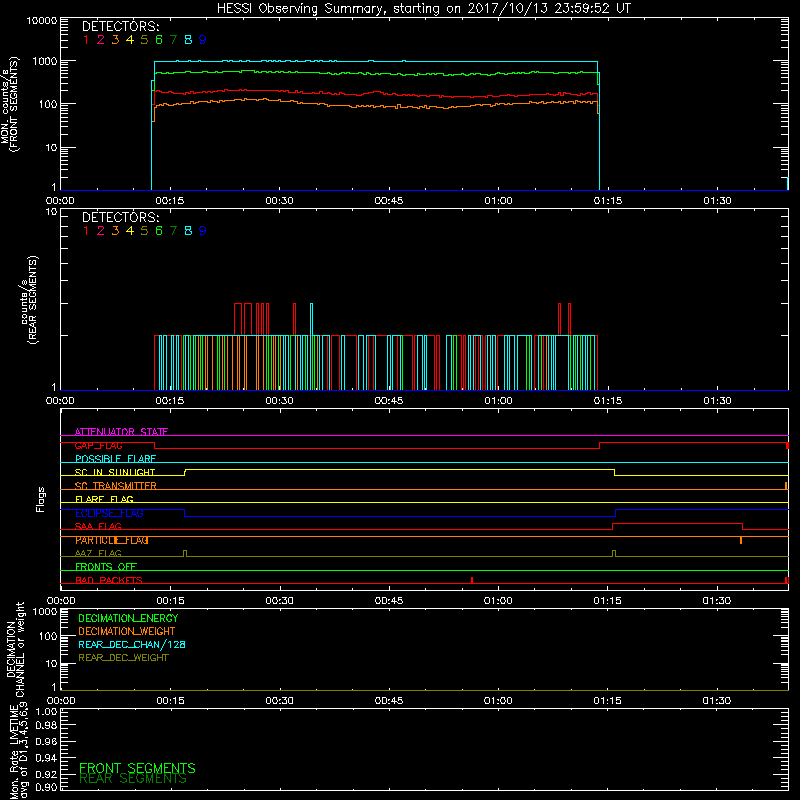Click the 01:15 time tick under Flags plot

(x=608, y=601)
